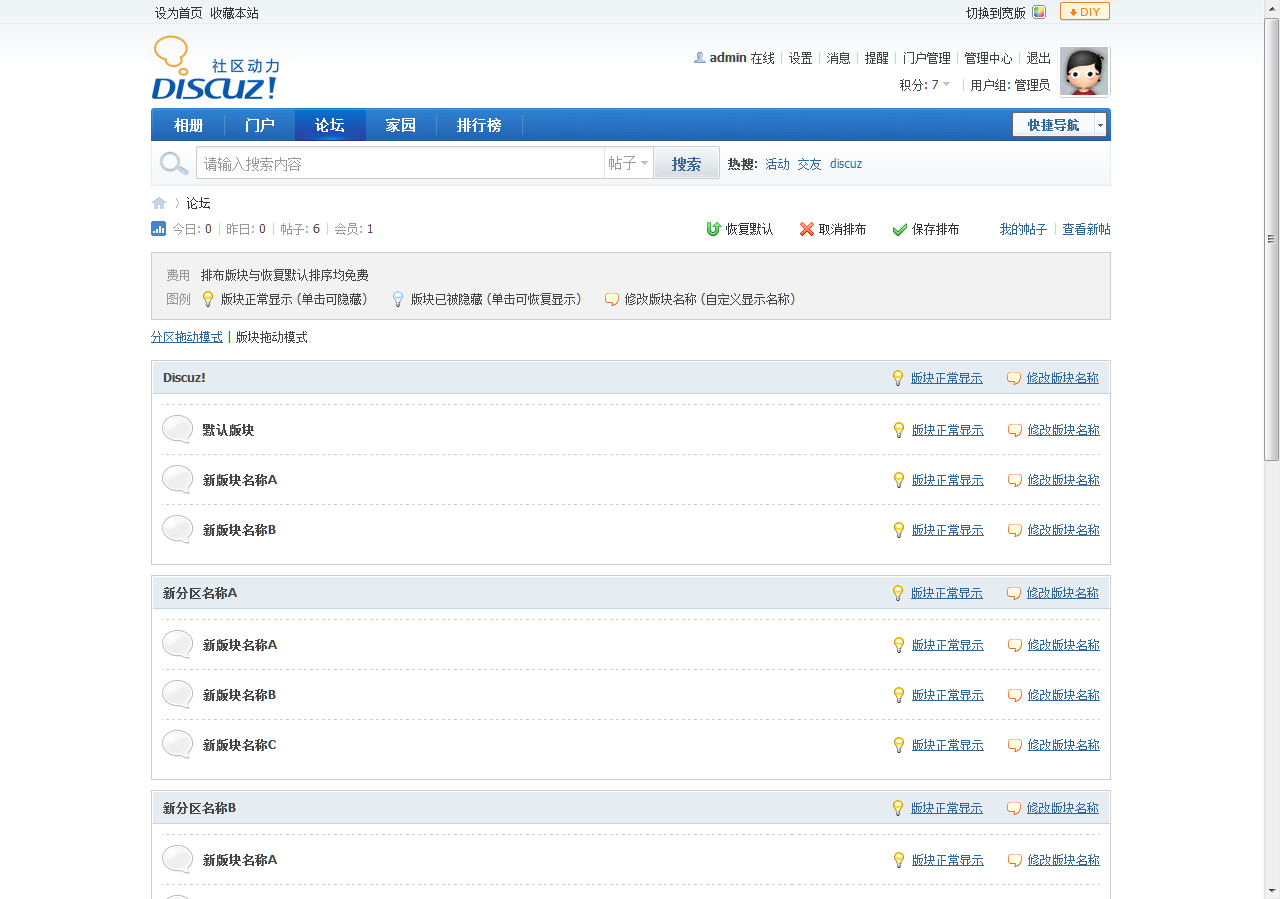
Task: Click rename bubble icon in Discuz! header
Action: pos(1014,378)
